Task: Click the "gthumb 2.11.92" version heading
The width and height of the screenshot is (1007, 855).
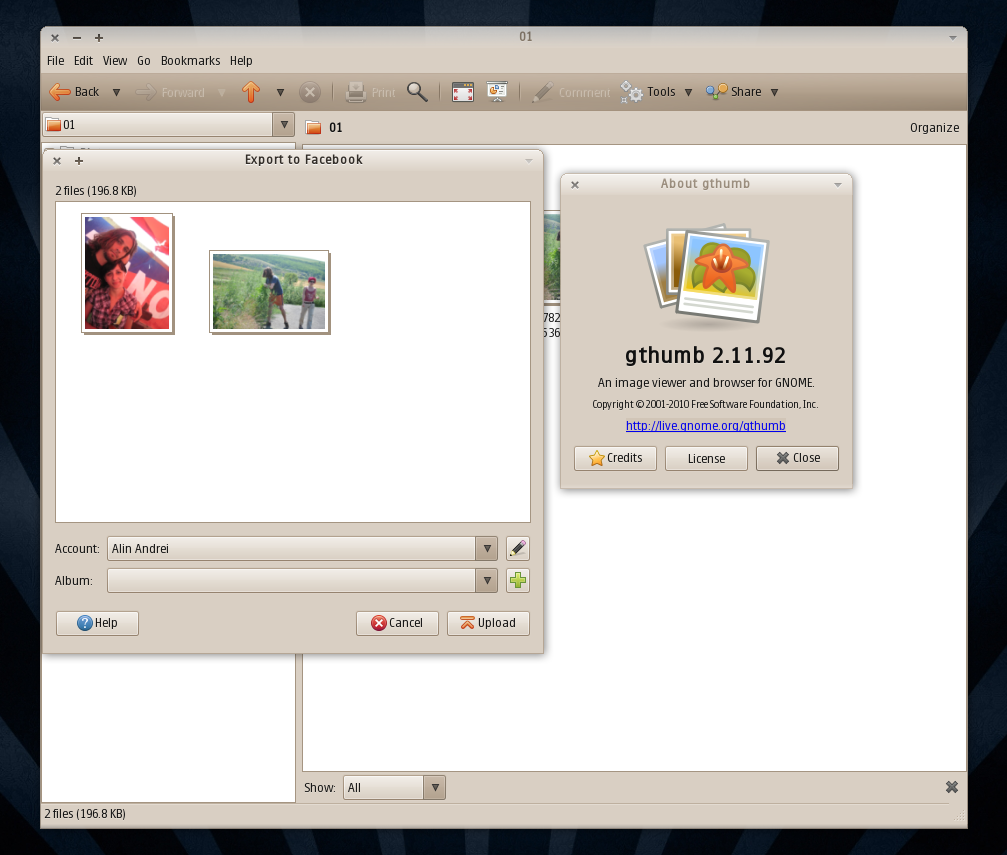Action: tap(705, 355)
